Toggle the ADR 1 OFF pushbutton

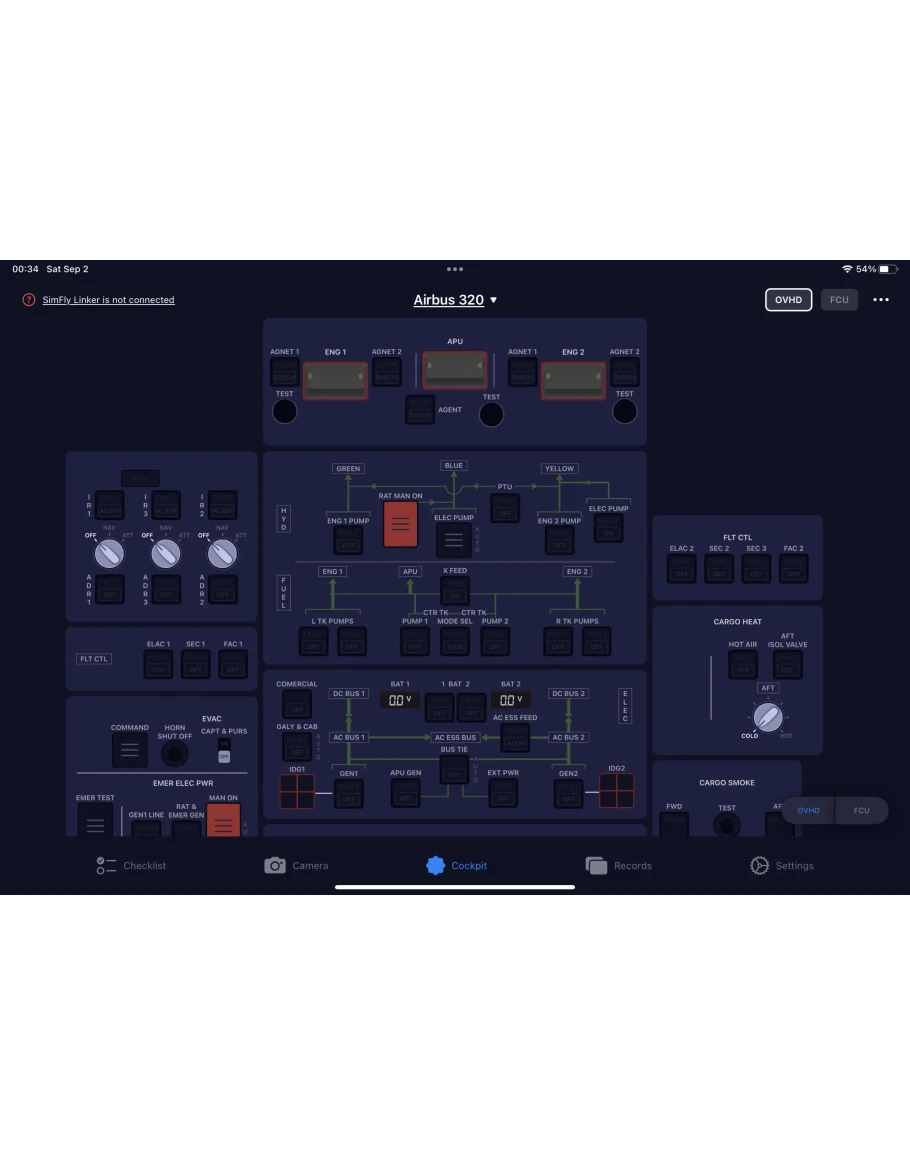click(109, 589)
